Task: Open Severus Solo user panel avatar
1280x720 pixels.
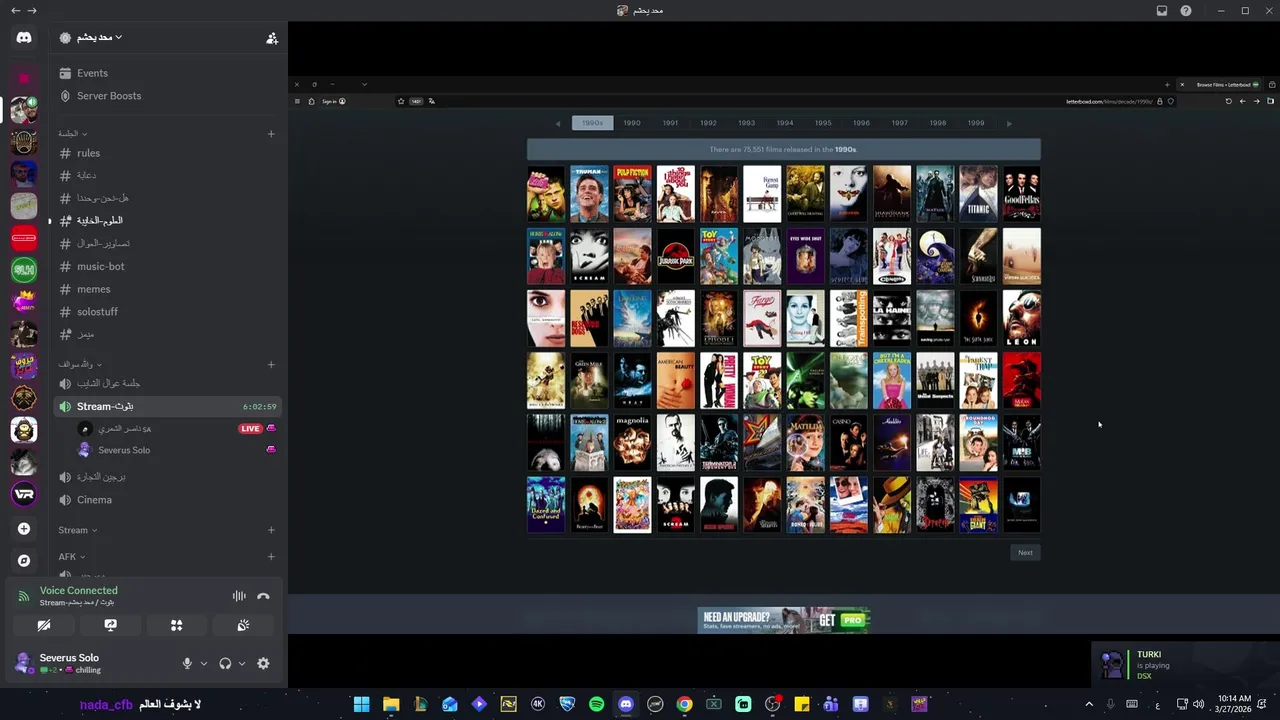Action: (22, 663)
